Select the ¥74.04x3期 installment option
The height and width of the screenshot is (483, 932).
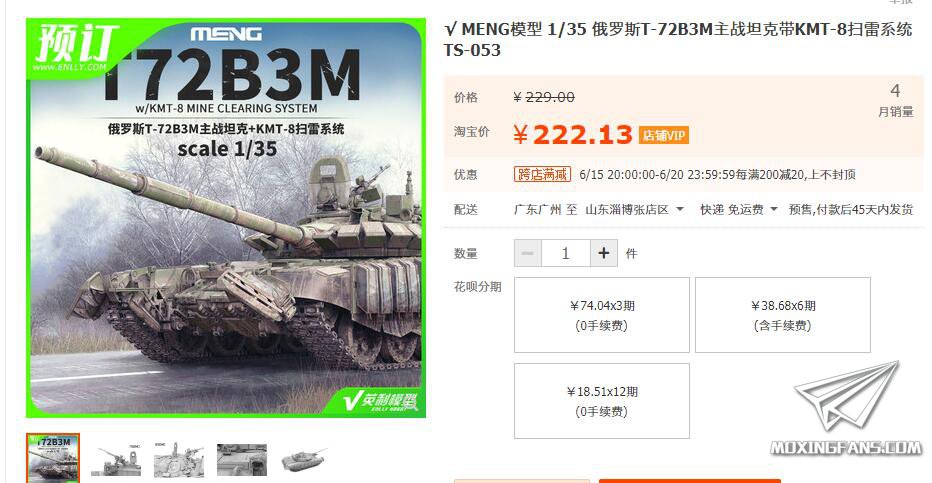click(x=602, y=315)
